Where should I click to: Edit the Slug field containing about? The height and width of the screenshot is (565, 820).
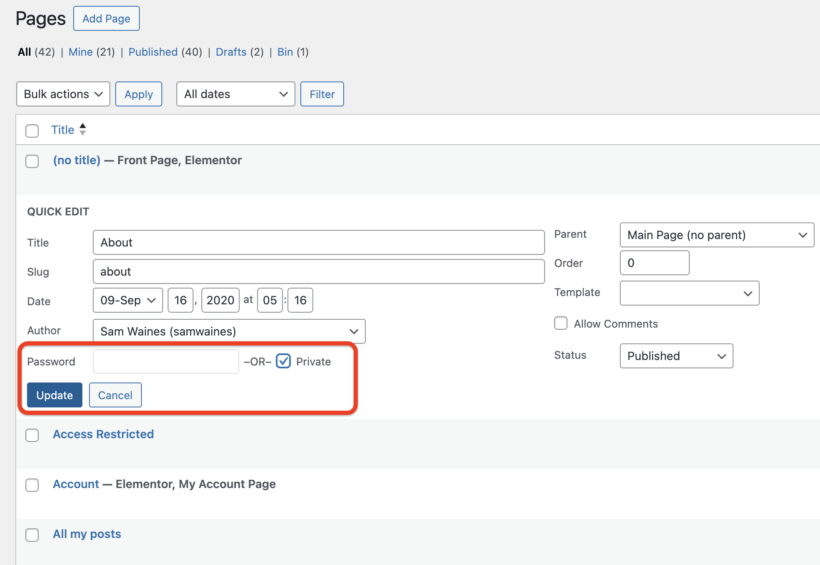pyautogui.click(x=319, y=272)
